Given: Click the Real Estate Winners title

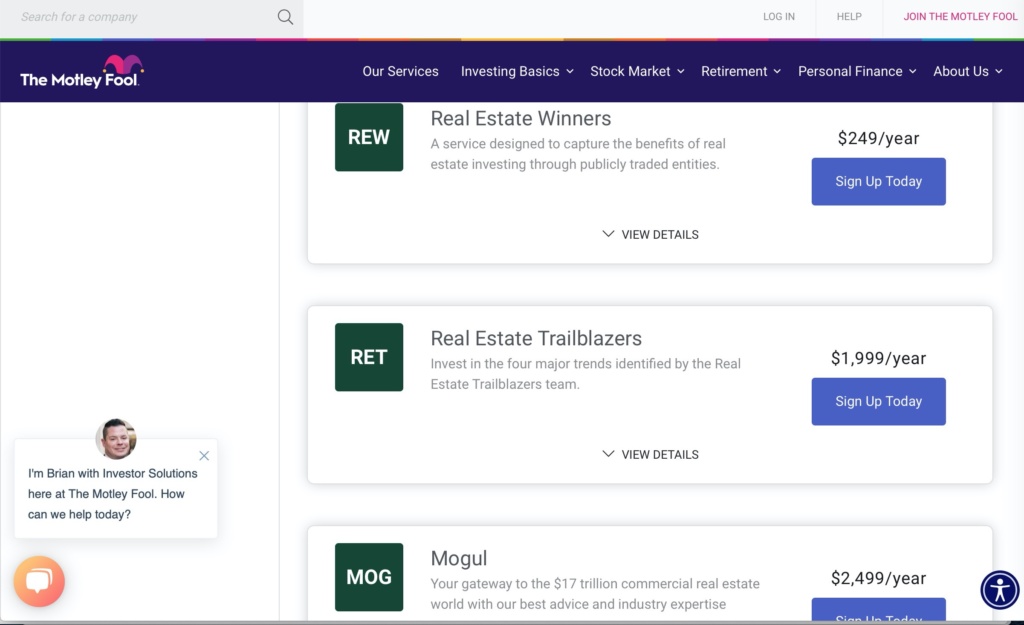Looking at the screenshot, I should [520, 118].
